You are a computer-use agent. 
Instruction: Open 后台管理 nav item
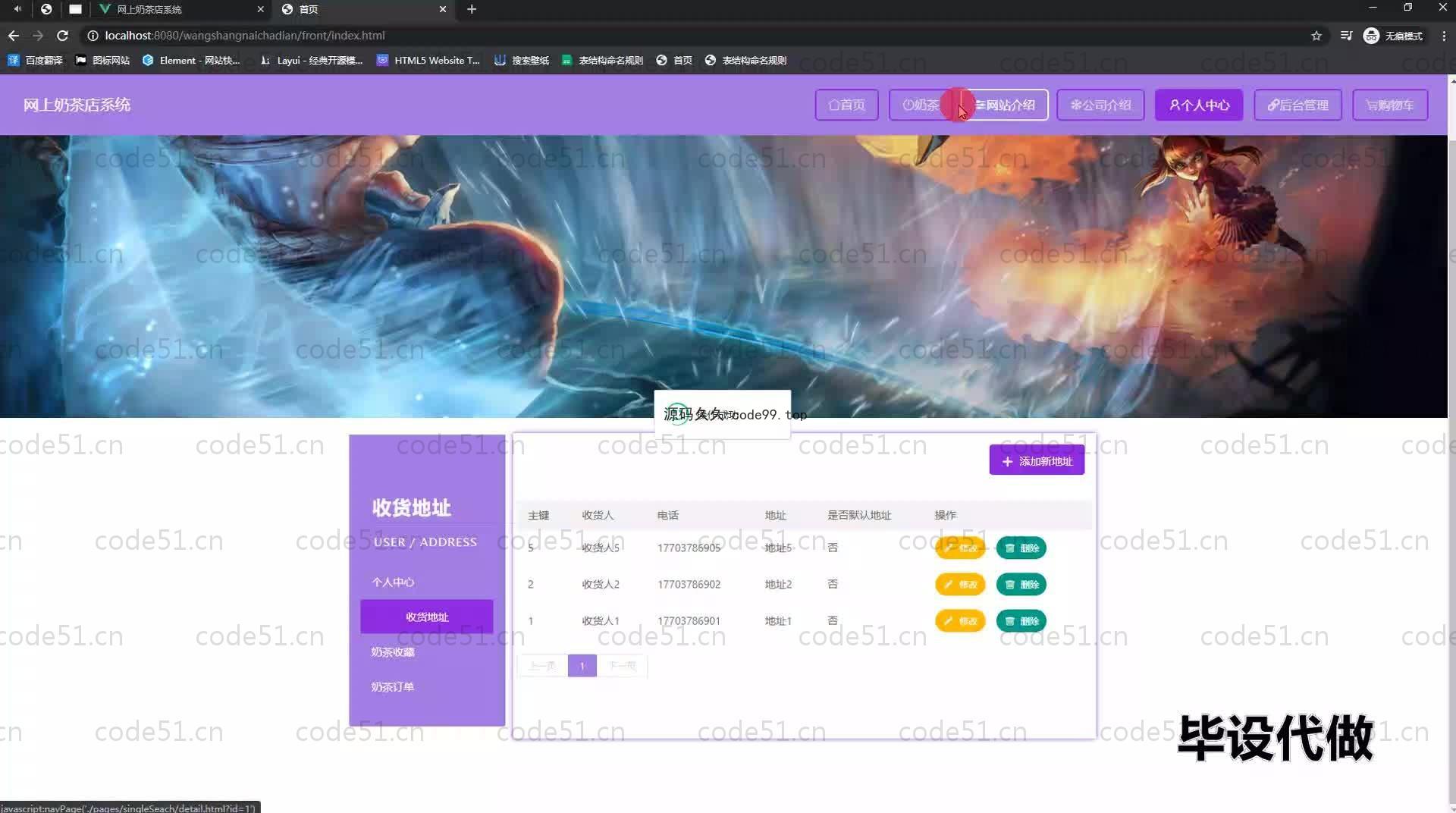tap(1298, 105)
